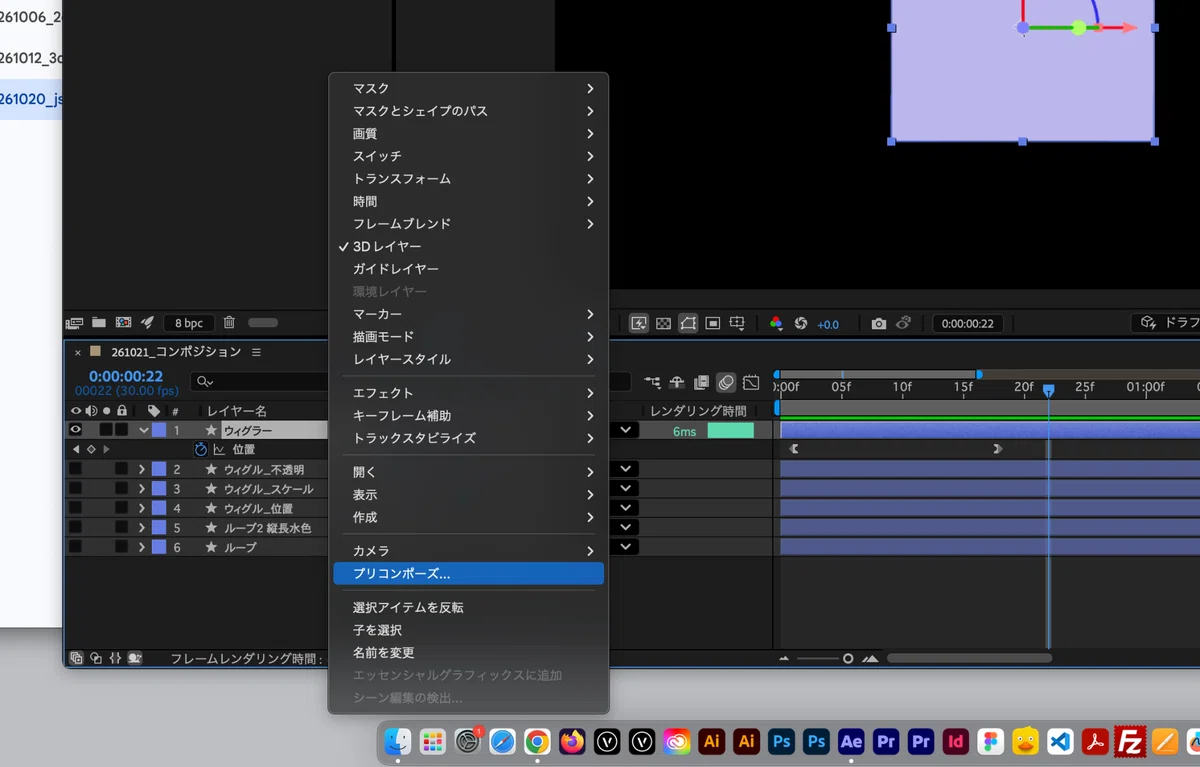Hide the ウィグラー layer with its eye icon
The image size is (1200, 767).
click(x=75, y=430)
